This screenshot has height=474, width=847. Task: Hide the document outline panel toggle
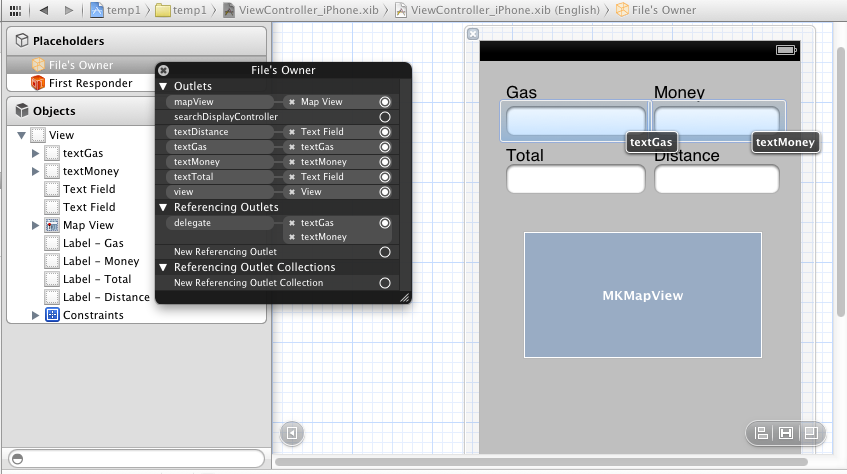pos(291,433)
